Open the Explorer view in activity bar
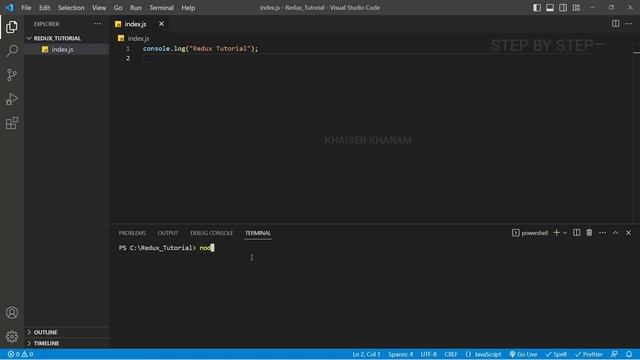 coord(12,27)
